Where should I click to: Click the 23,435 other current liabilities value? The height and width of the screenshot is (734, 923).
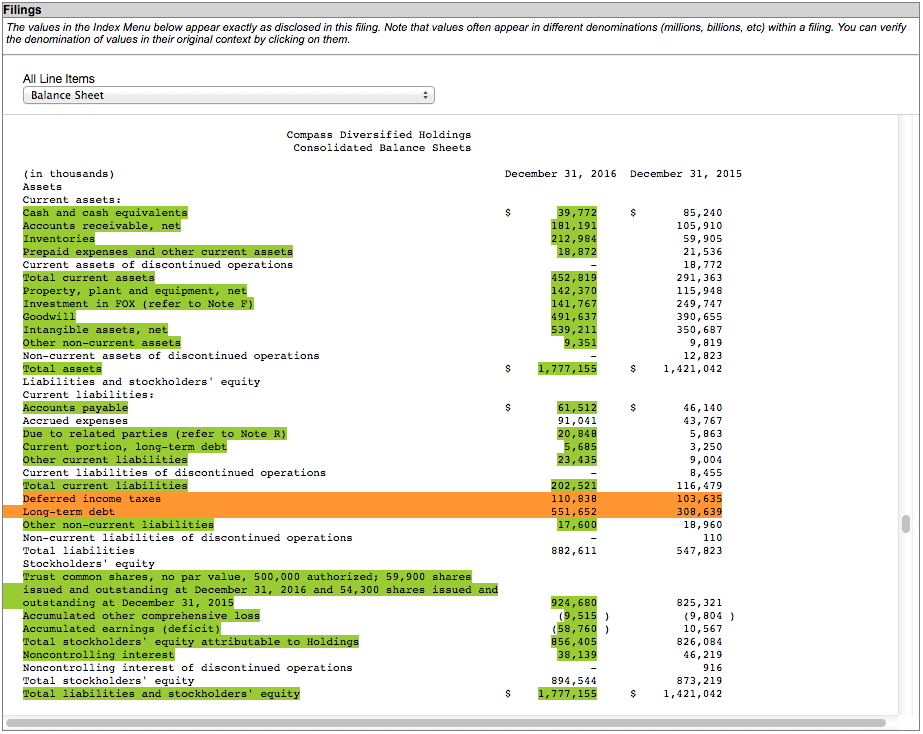point(577,460)
